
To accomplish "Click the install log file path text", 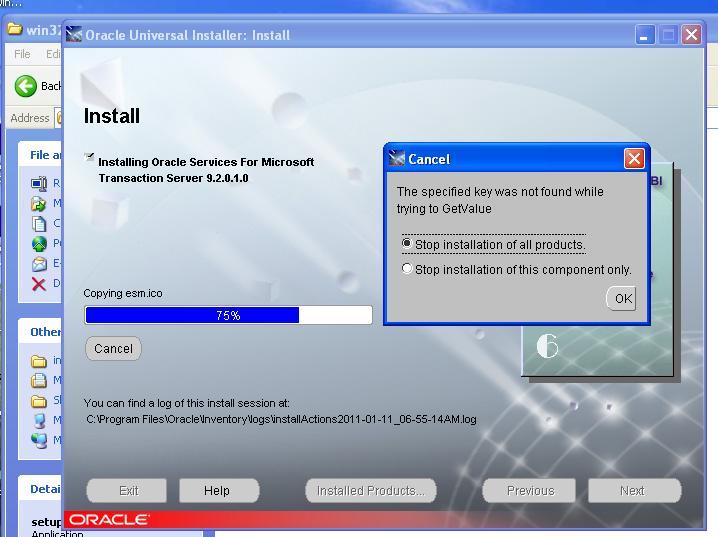I will point(281,419).
